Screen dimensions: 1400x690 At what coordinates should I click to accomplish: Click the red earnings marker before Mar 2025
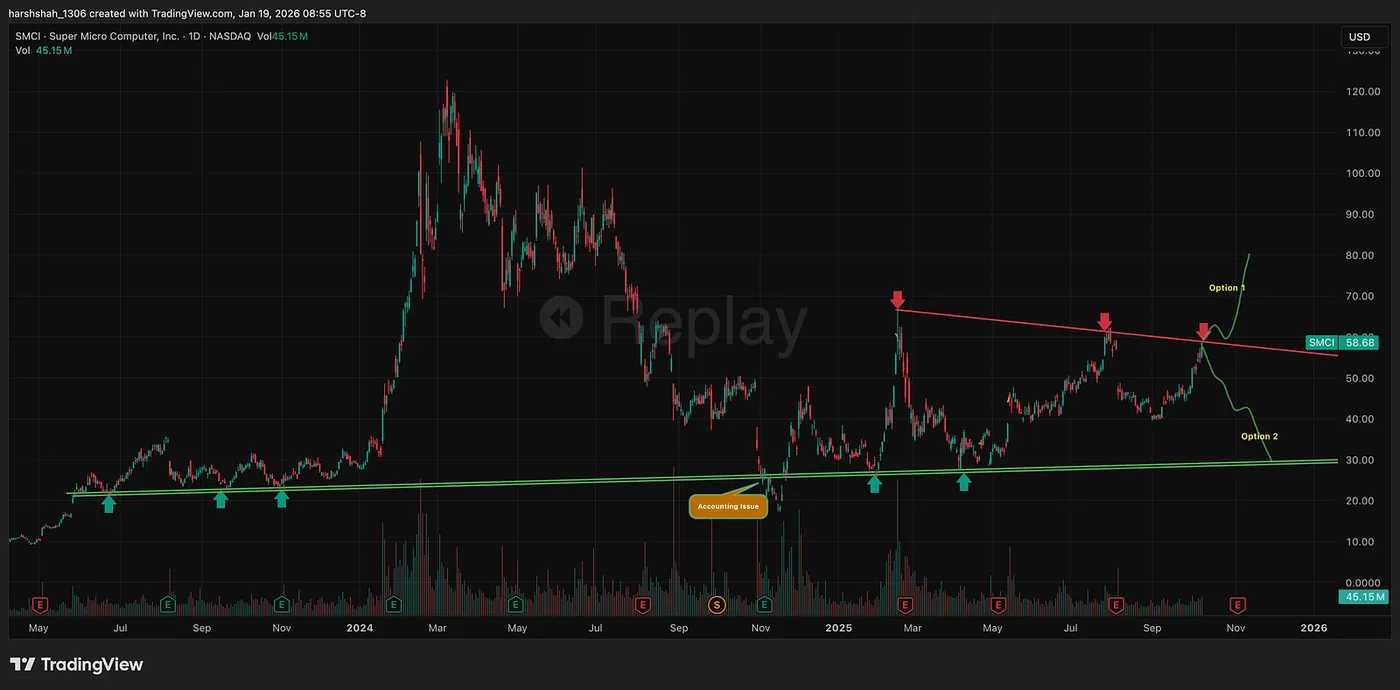(x=905, y=605)
